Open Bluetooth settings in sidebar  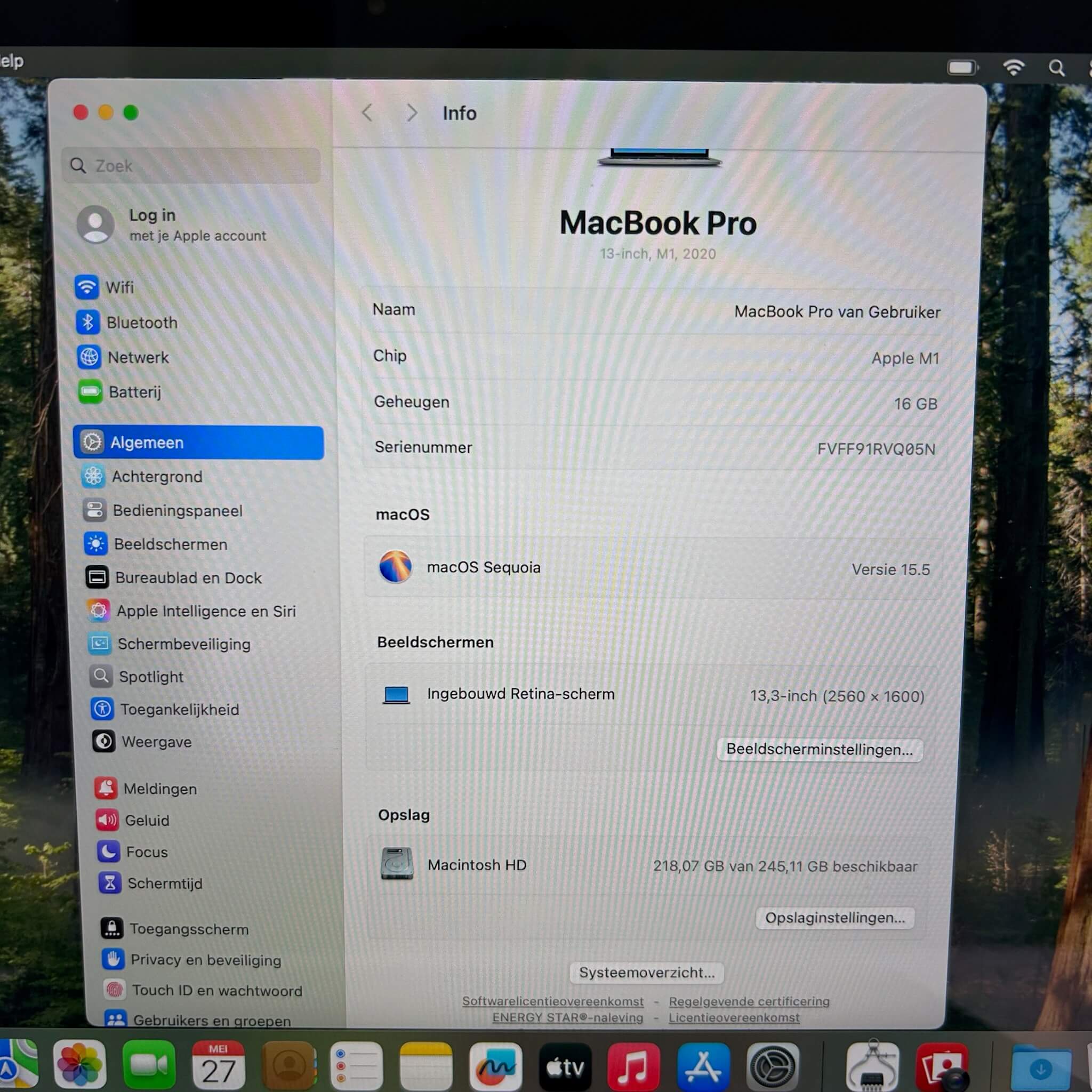126,322
